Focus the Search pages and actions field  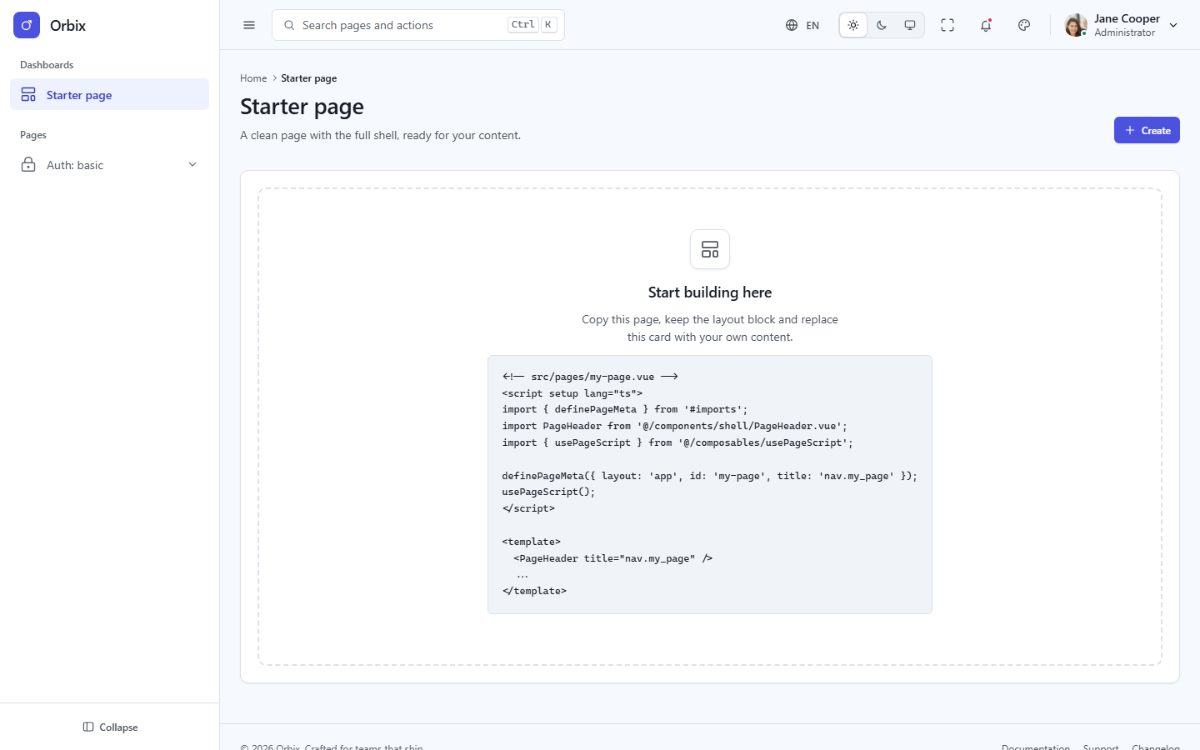(x=418, y=25)
